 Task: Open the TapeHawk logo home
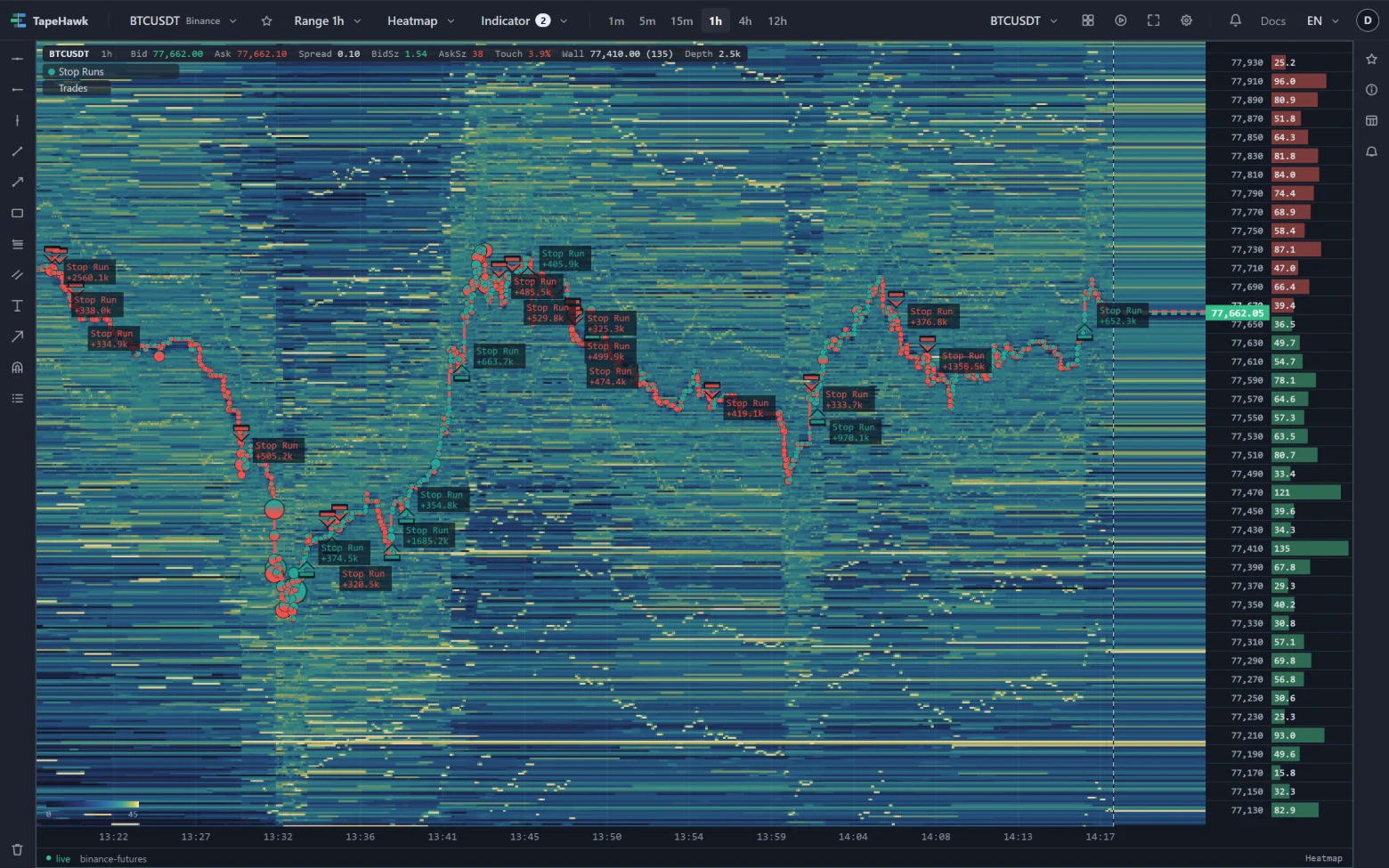(x=49, y=20)
